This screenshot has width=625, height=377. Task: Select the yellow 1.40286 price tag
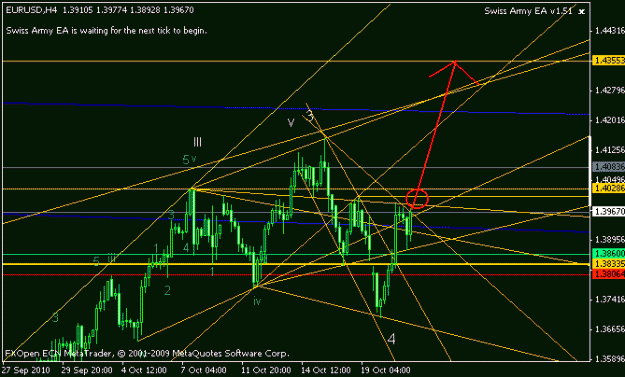[x=609, y=188]
